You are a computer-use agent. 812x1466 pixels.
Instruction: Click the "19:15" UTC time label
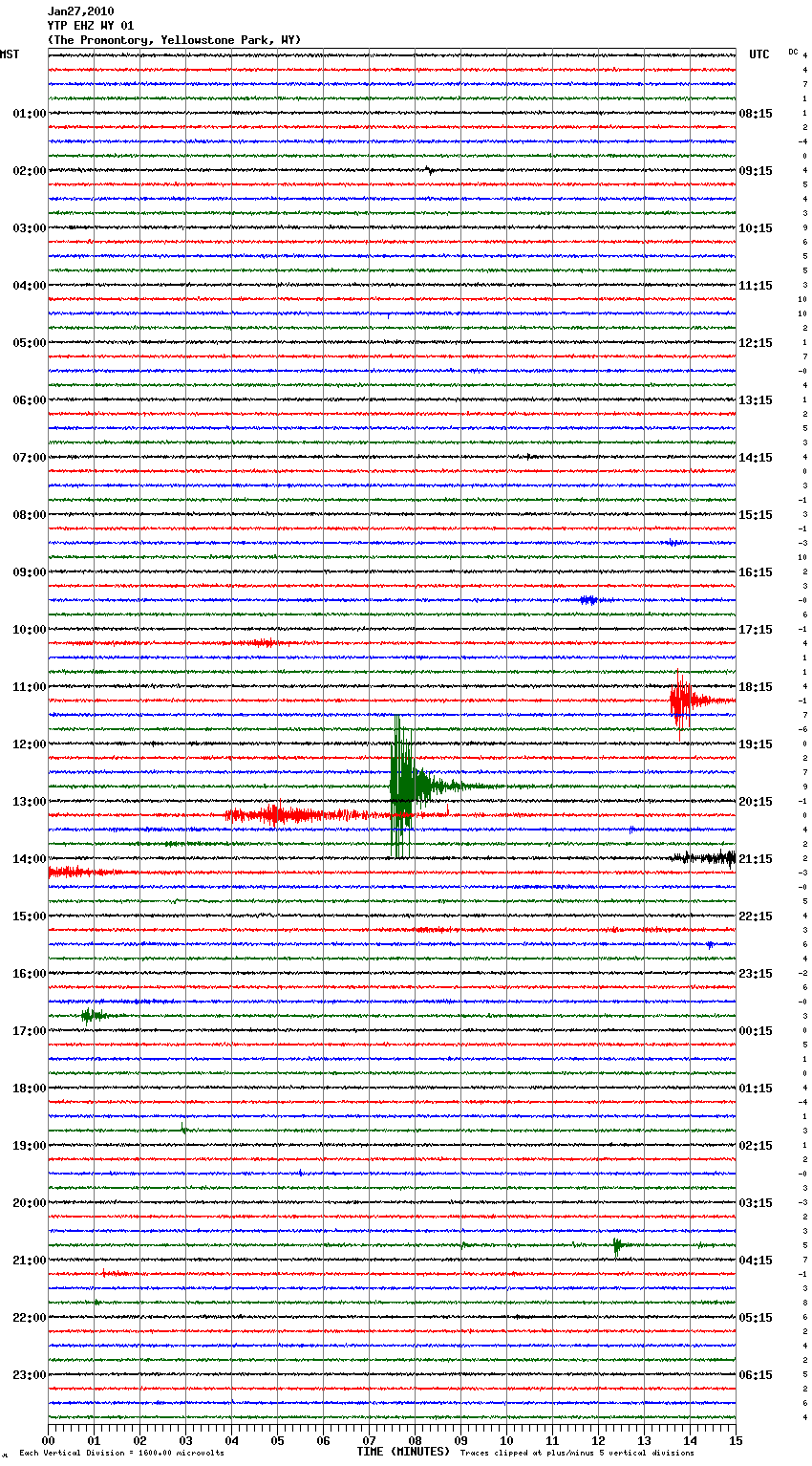point(756,744)
